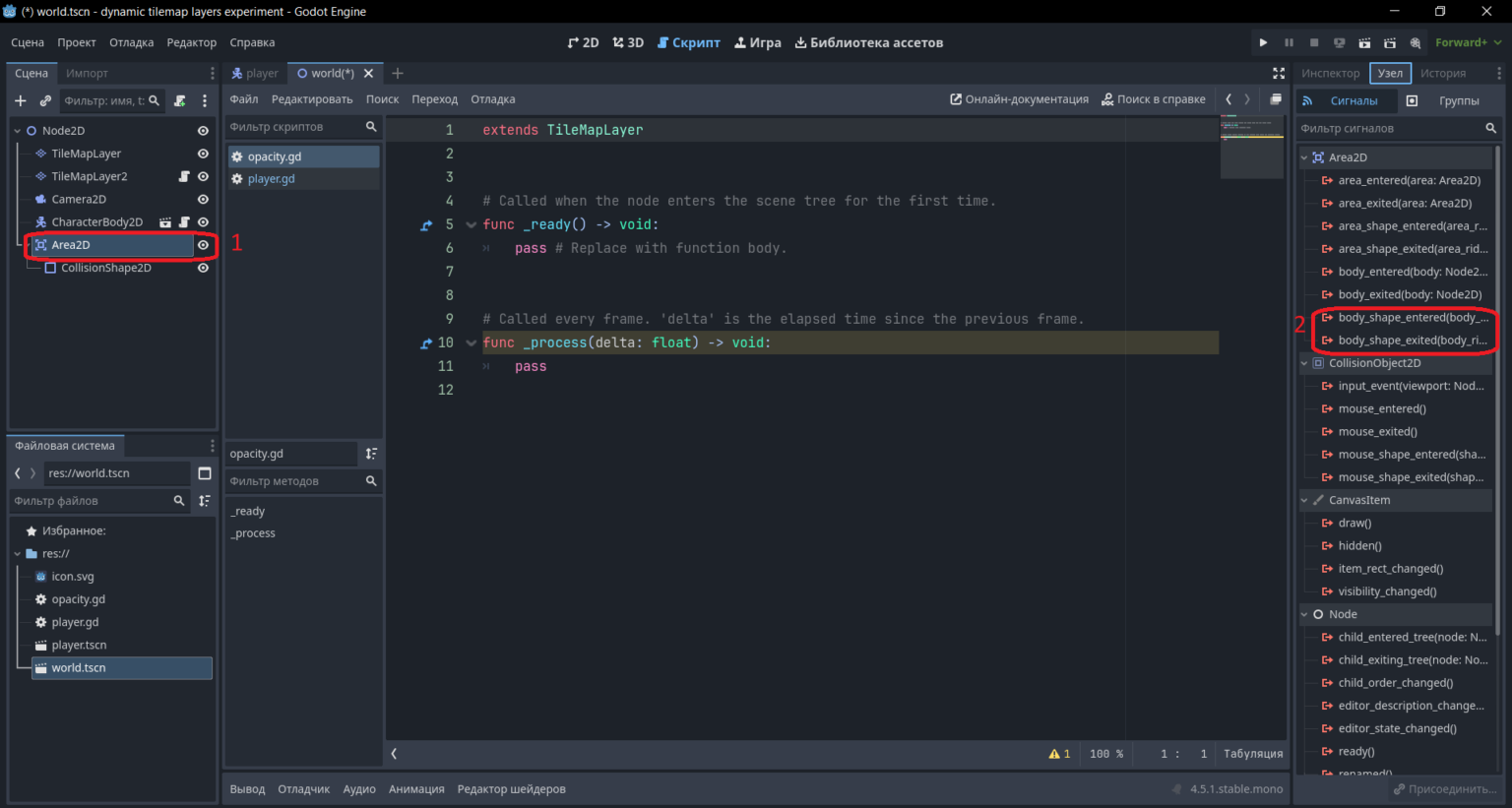Toggle visibility of Area2D node
Screen dimensions: 1512x808
203,245
